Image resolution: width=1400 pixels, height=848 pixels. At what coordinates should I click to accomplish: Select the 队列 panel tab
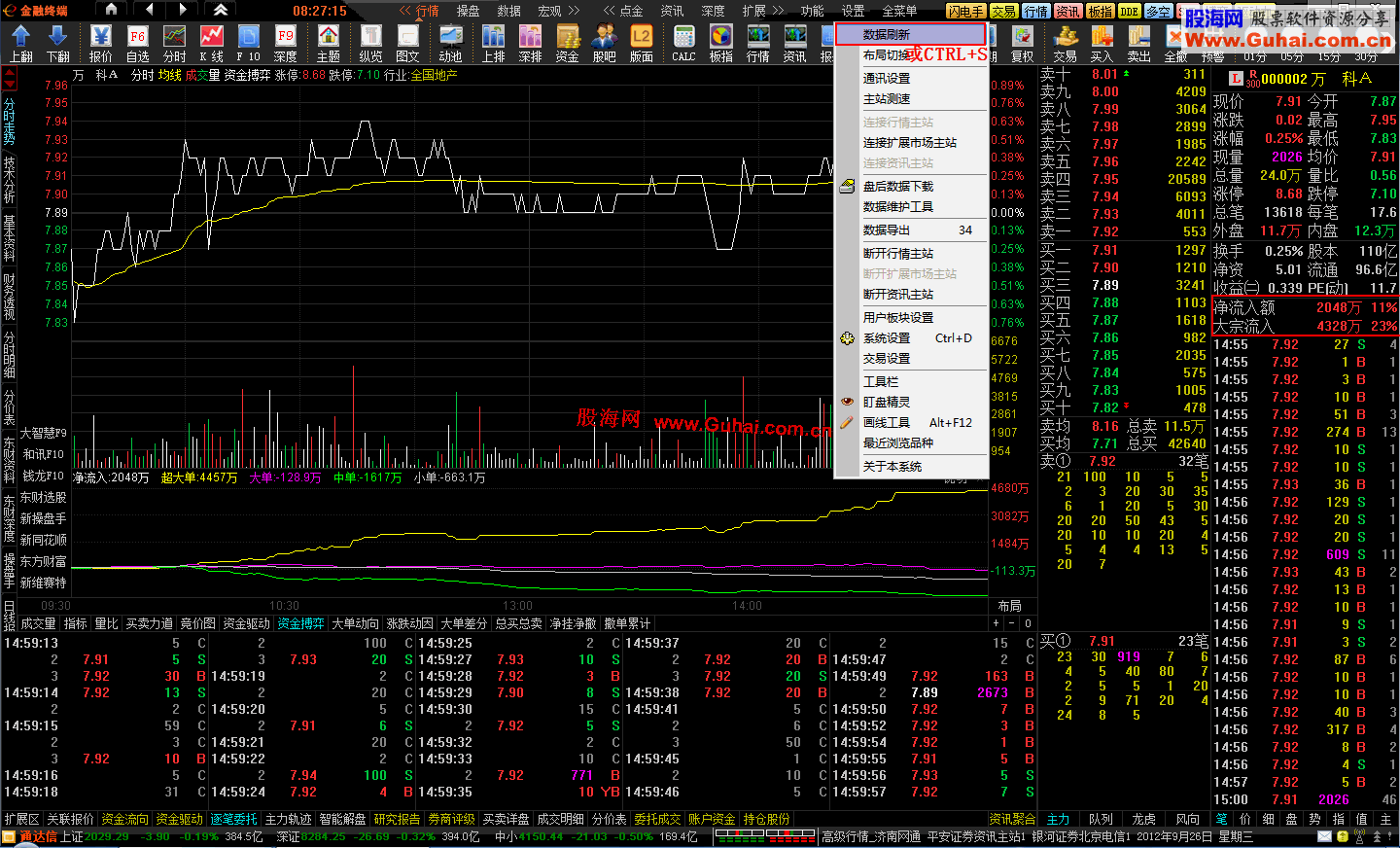1102,819
